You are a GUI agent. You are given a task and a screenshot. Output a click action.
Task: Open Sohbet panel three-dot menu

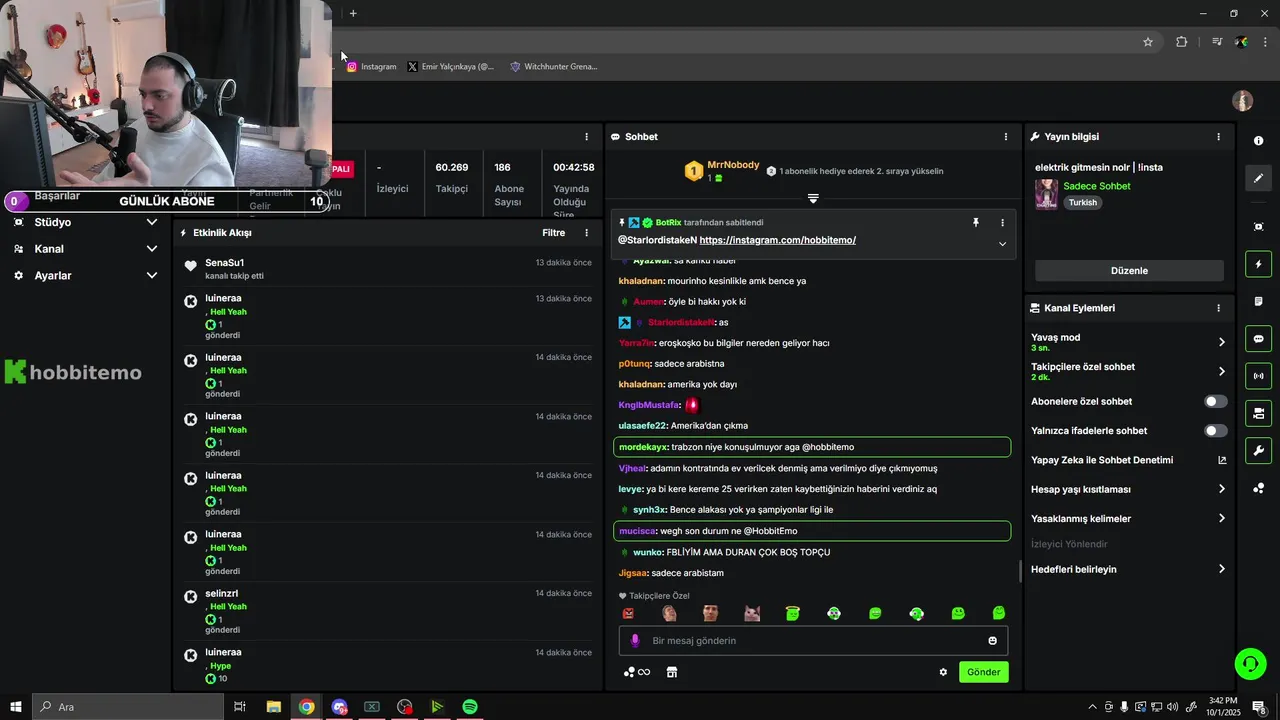point(1006,137)
